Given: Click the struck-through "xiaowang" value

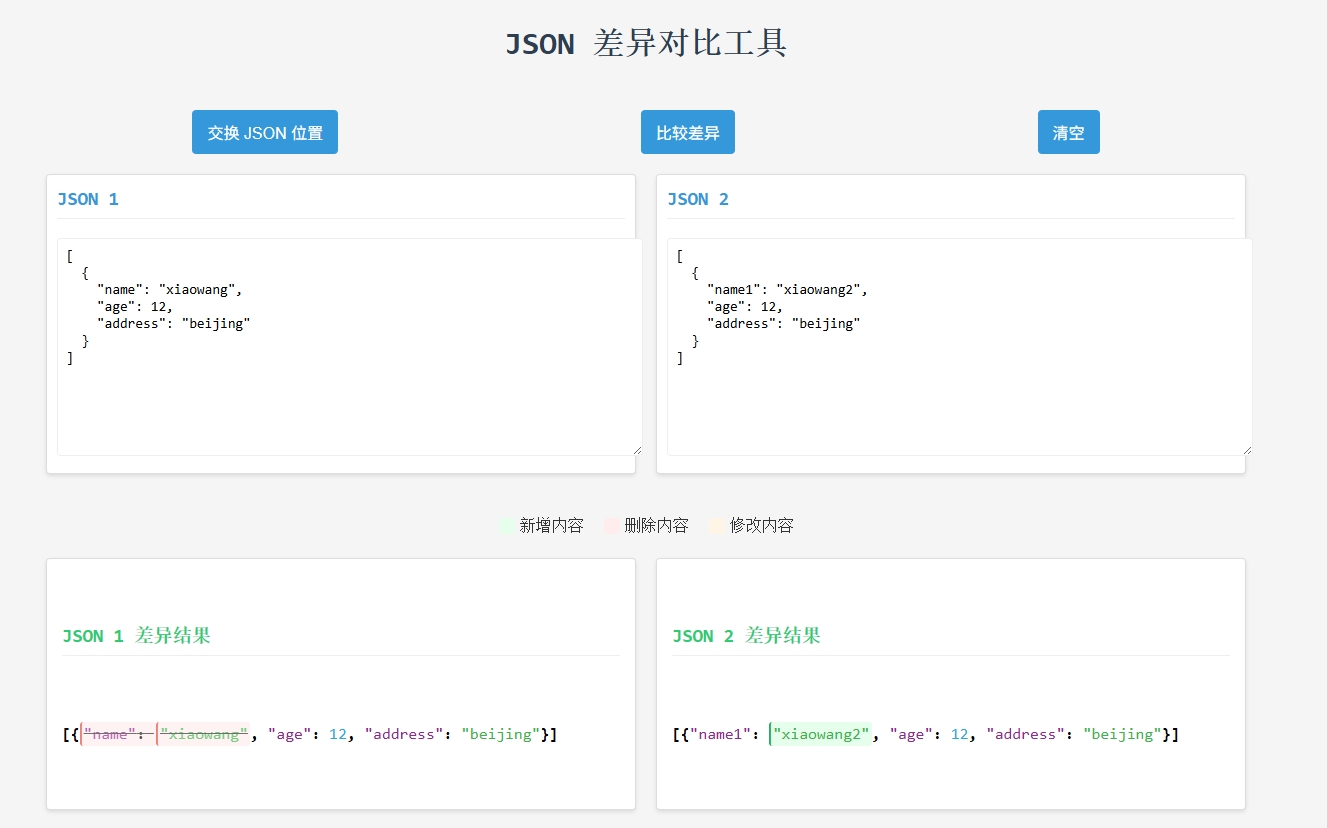Looking at the screenshot, I should pos(204,734).
